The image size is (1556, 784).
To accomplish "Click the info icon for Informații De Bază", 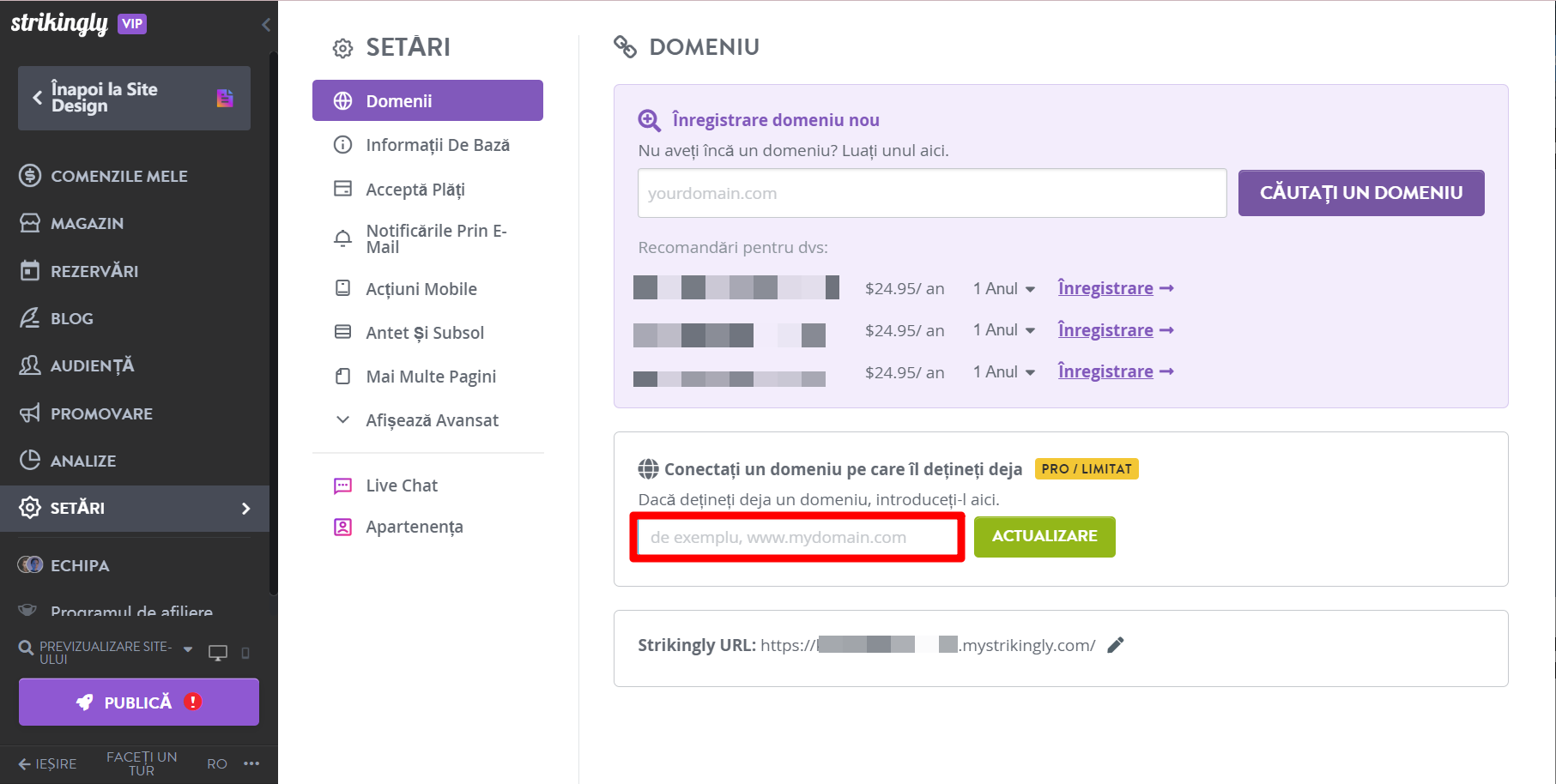I will coord(342,144).
